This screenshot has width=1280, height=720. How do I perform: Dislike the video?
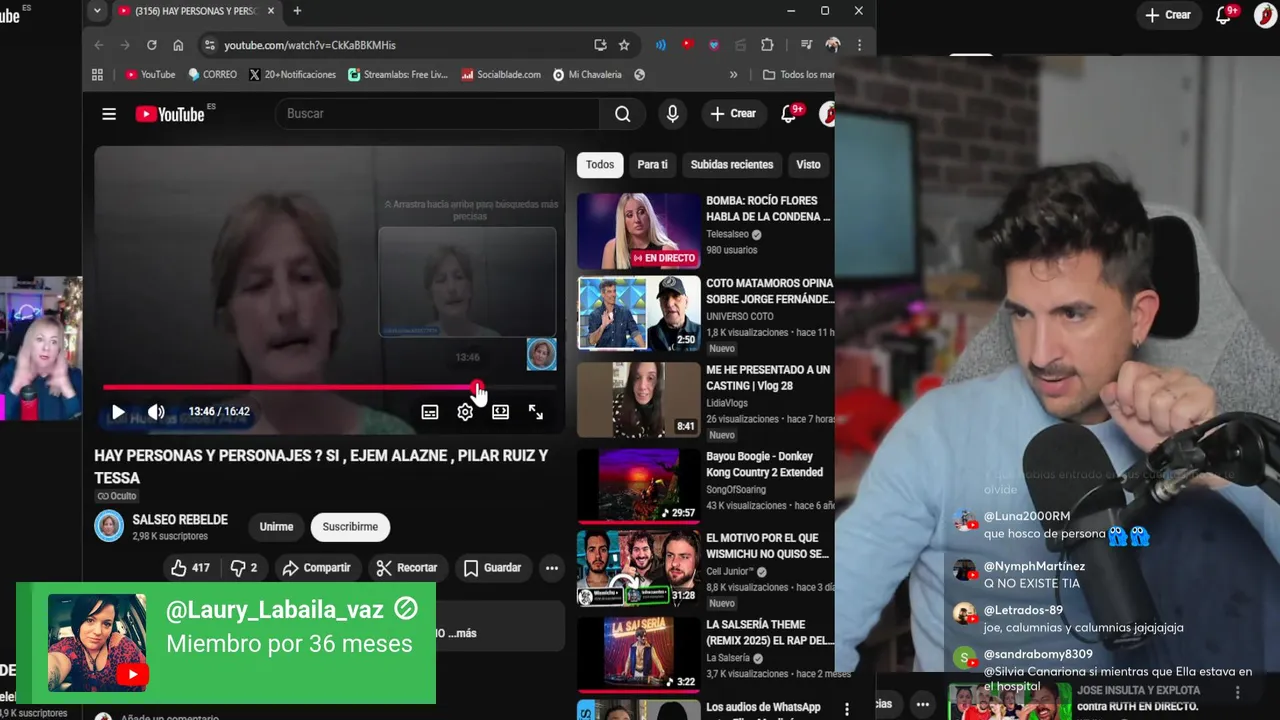(244, 568)
